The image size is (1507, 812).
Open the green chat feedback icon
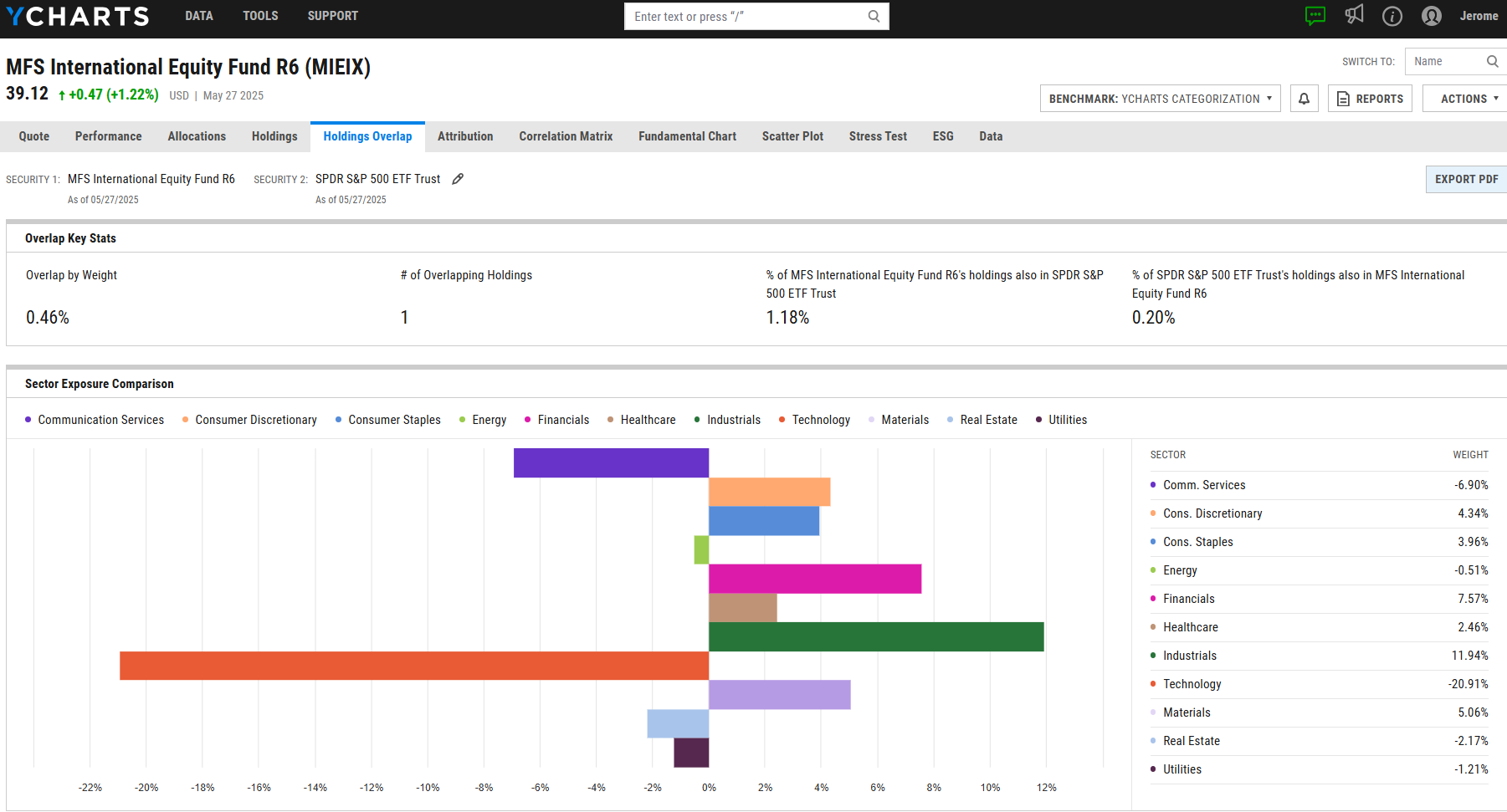(1315, 16)
